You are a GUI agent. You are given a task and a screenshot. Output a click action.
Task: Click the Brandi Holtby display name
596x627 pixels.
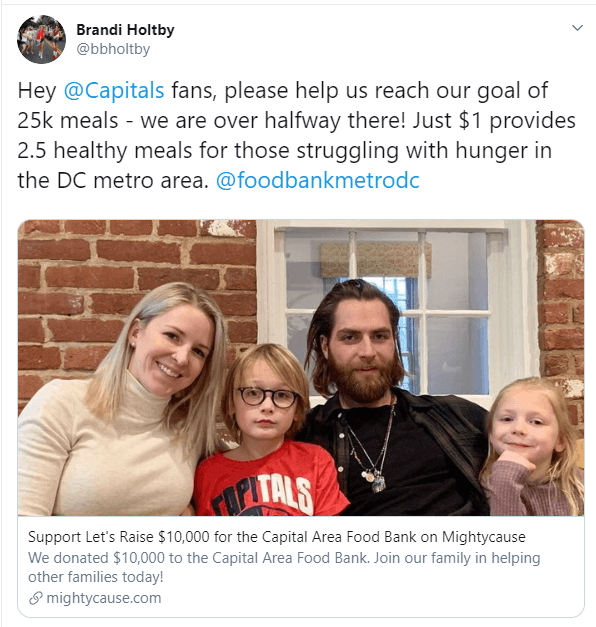coord(125,30)
